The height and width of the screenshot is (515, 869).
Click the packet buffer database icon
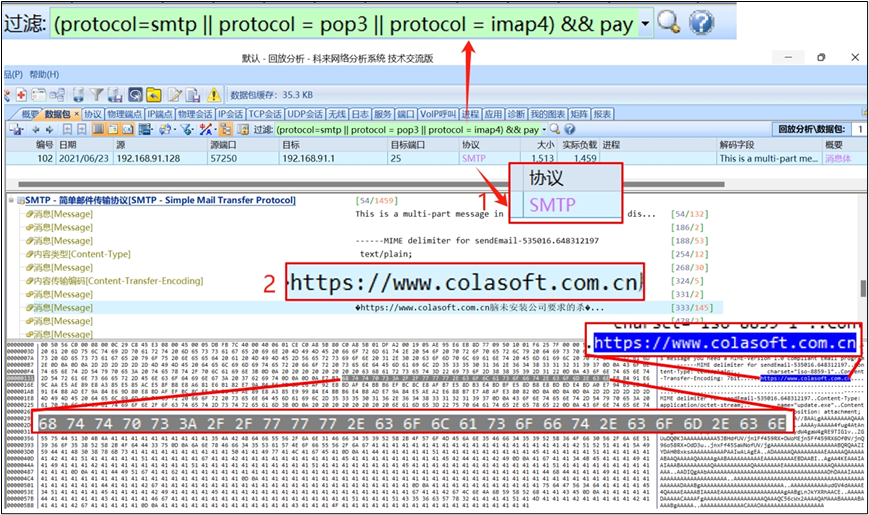tap(79, 95)
